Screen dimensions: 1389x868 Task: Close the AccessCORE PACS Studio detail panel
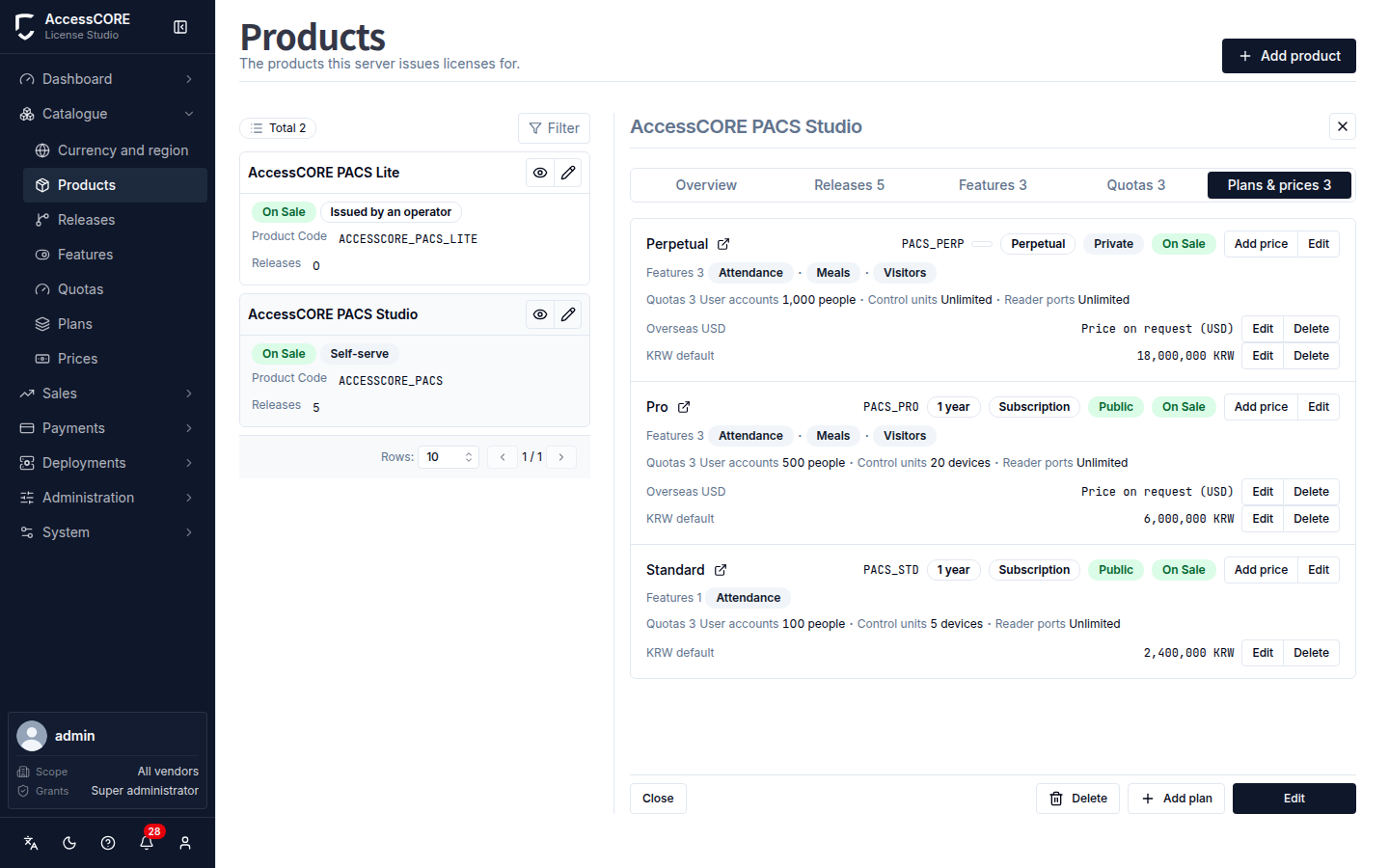click(x=1343, y=126)
